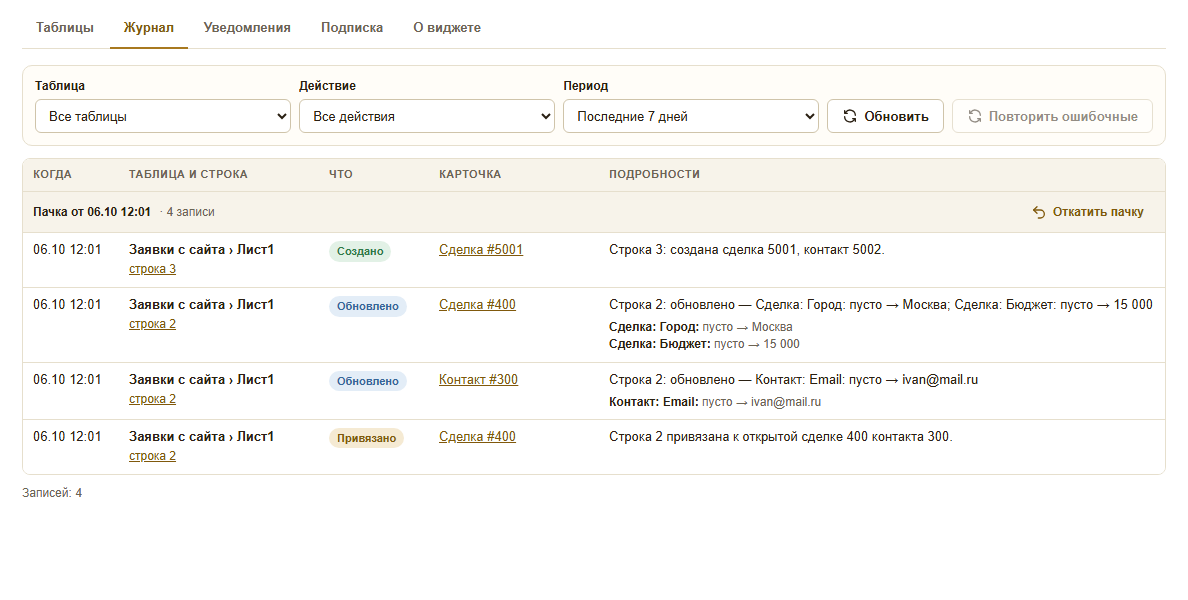Open the О виджете tab
Viewport: 1188px width, 600px height.
click(447, 28)
